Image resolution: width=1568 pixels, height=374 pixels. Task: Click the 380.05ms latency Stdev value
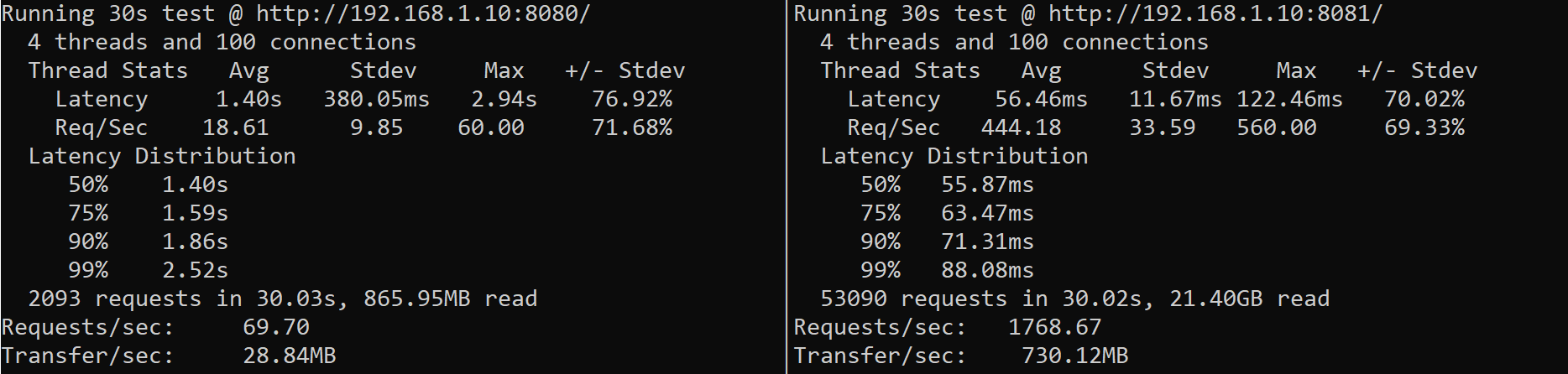(x=376, y=100)
